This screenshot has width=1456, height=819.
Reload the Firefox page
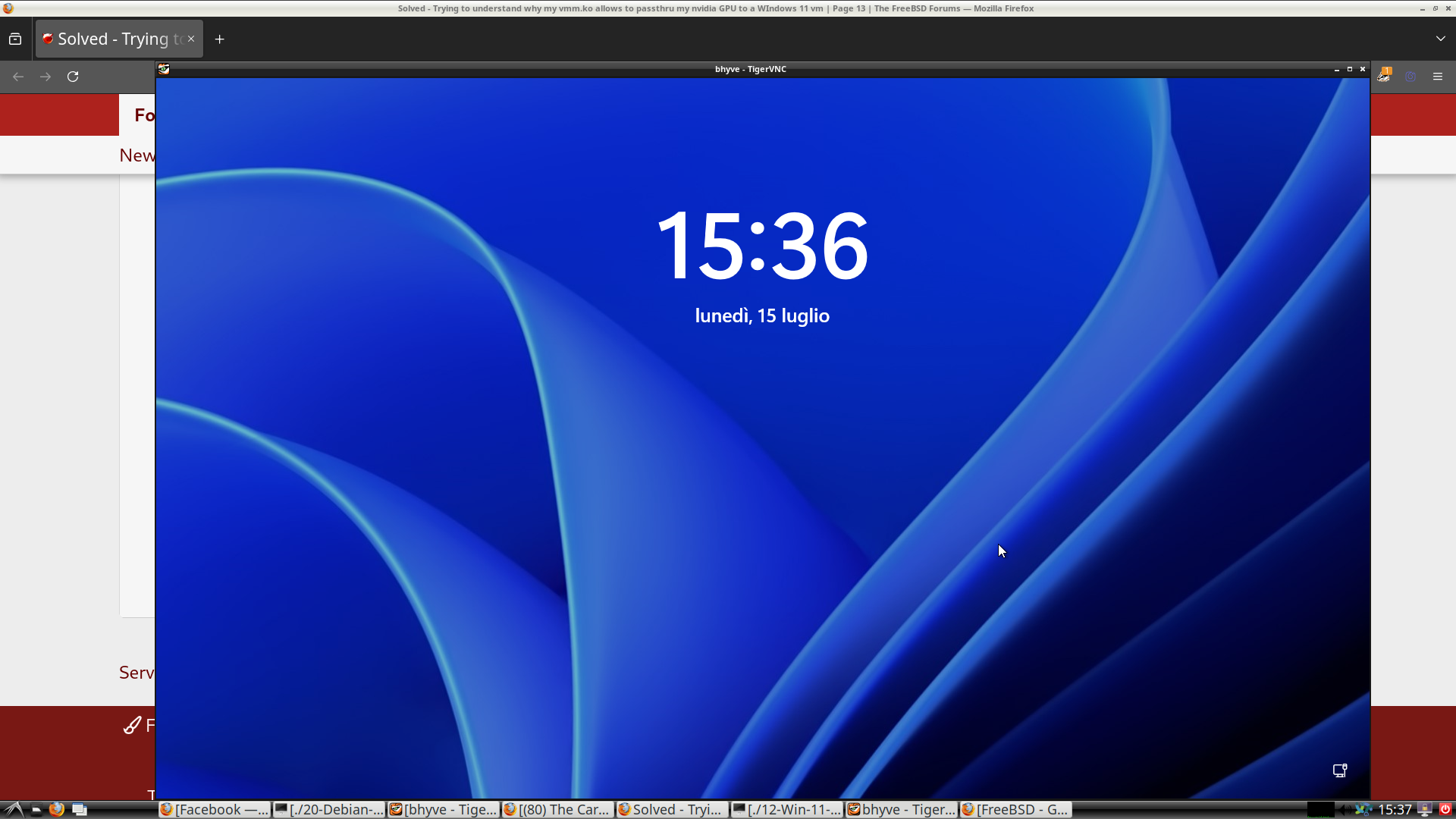click(x=73, y=77)
